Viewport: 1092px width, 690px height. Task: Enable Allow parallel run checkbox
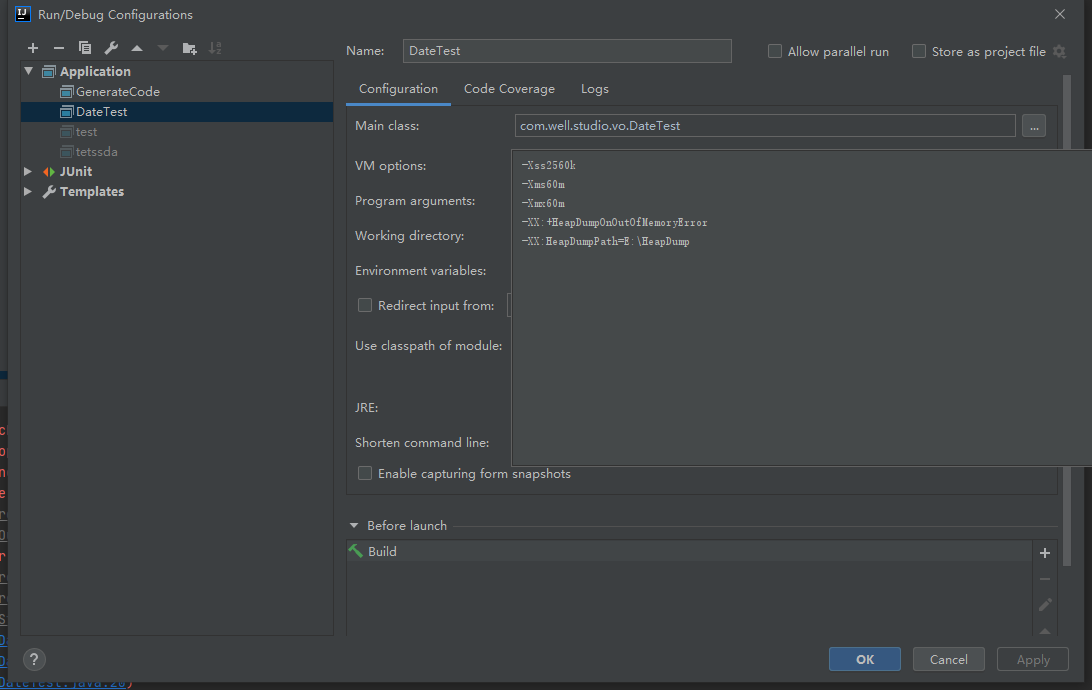(x=774, y=52)
